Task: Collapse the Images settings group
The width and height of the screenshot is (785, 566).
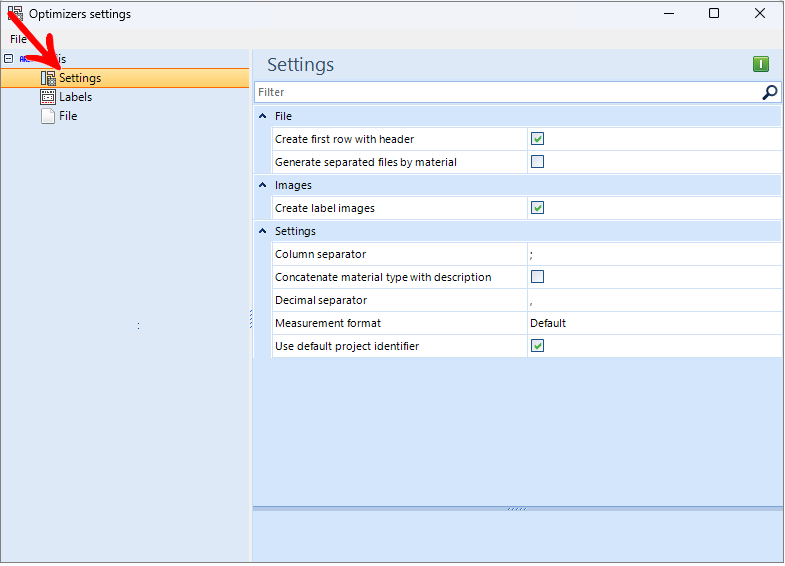Action: (262, 185)
